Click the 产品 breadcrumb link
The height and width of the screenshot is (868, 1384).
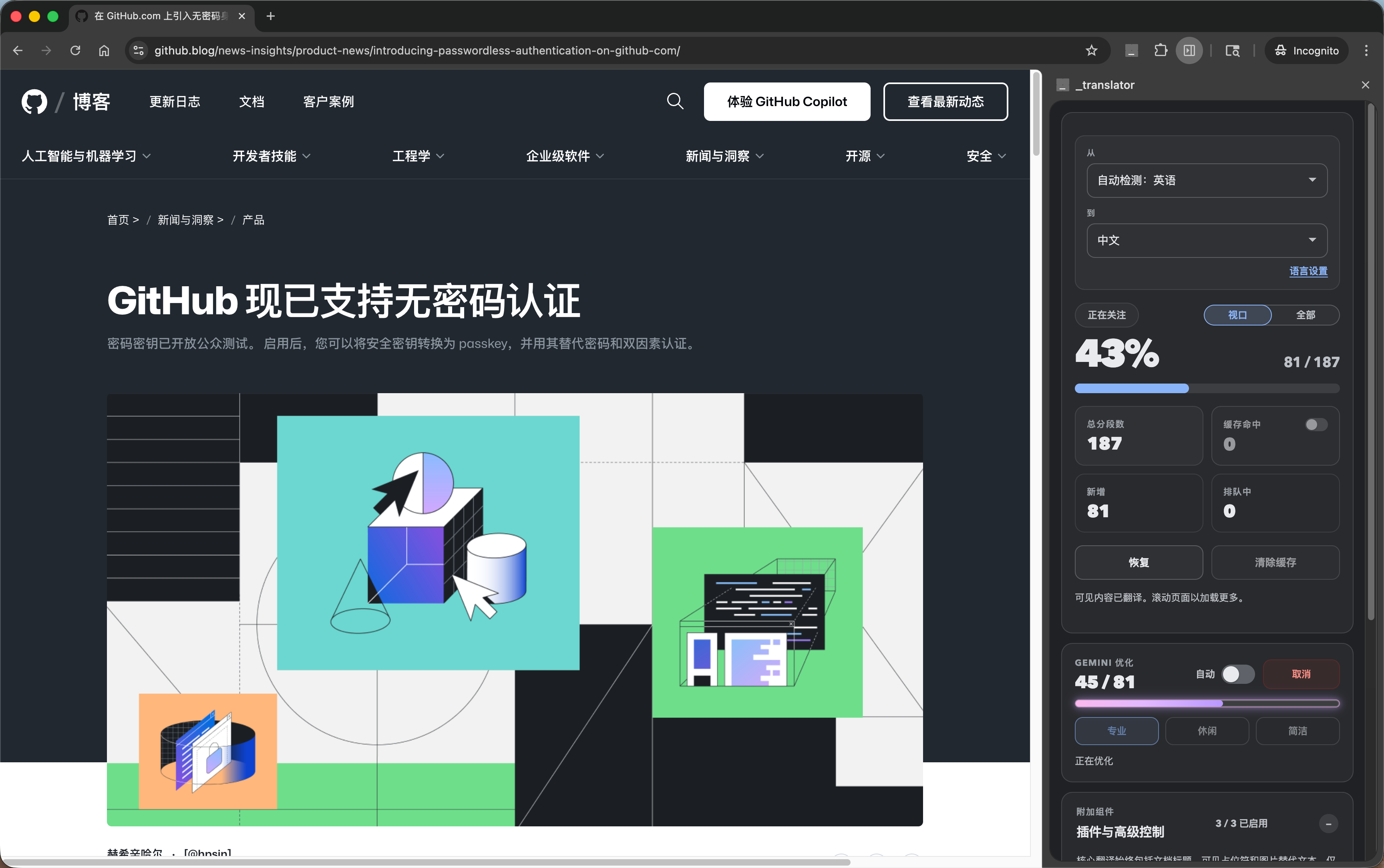tap(253, 220)
